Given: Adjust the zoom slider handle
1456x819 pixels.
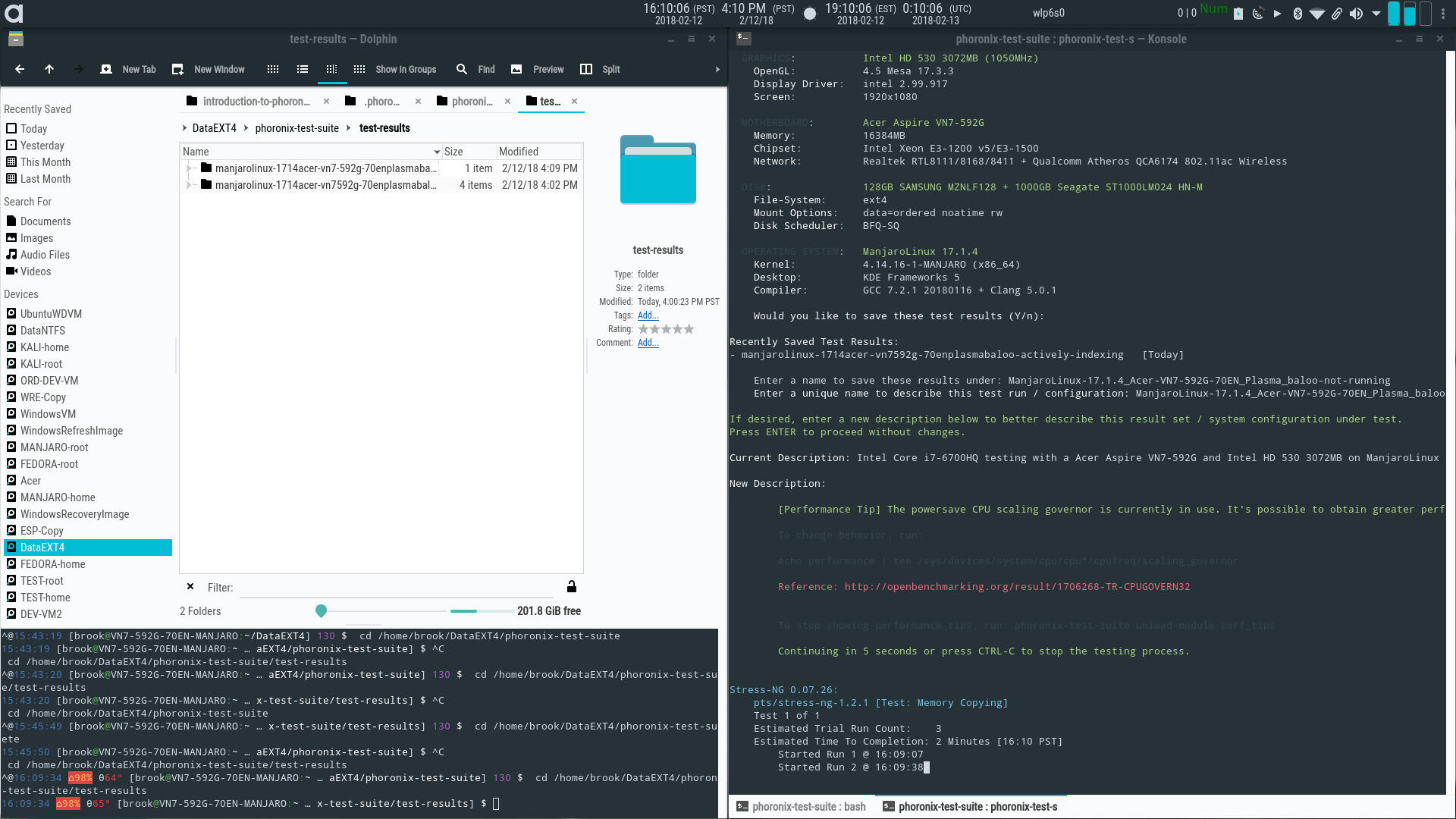Looking at the screenshot, I should (321, 610).
